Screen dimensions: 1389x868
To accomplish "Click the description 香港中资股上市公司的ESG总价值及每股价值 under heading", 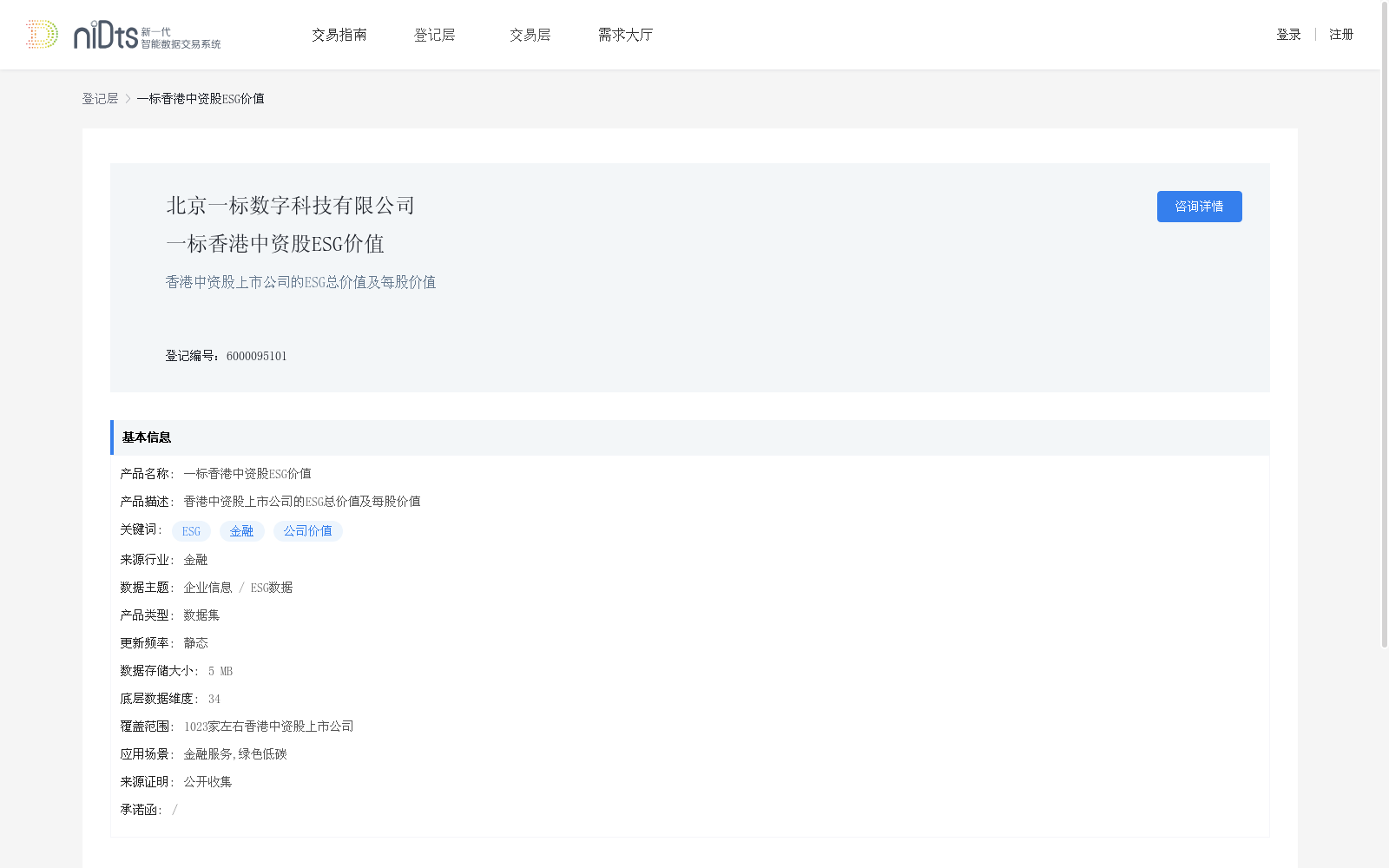I will point(300,282).
